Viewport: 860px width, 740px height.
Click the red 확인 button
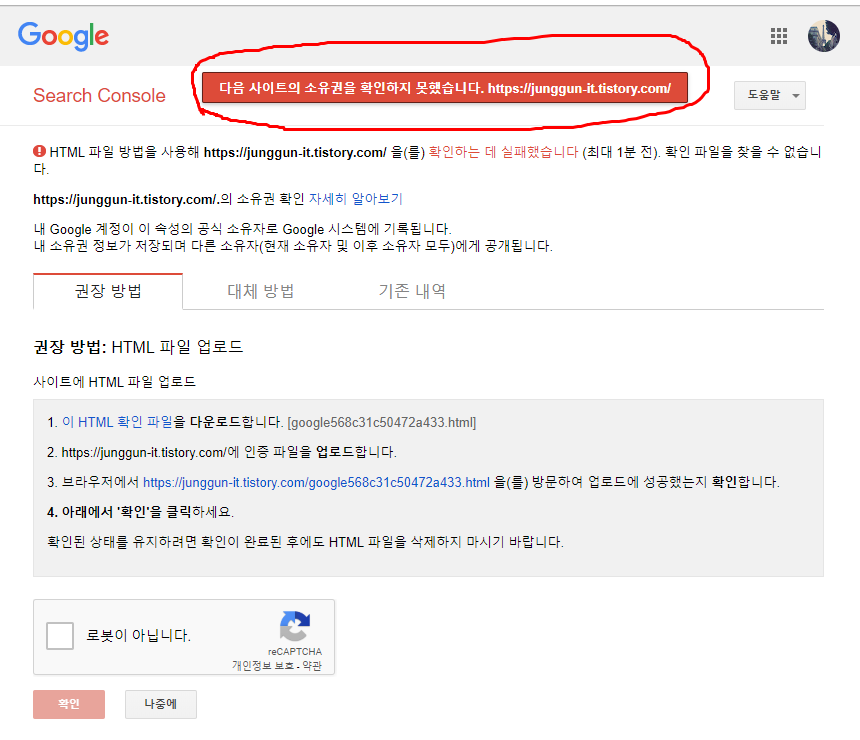pyautogui.click(x=69, y=704)
